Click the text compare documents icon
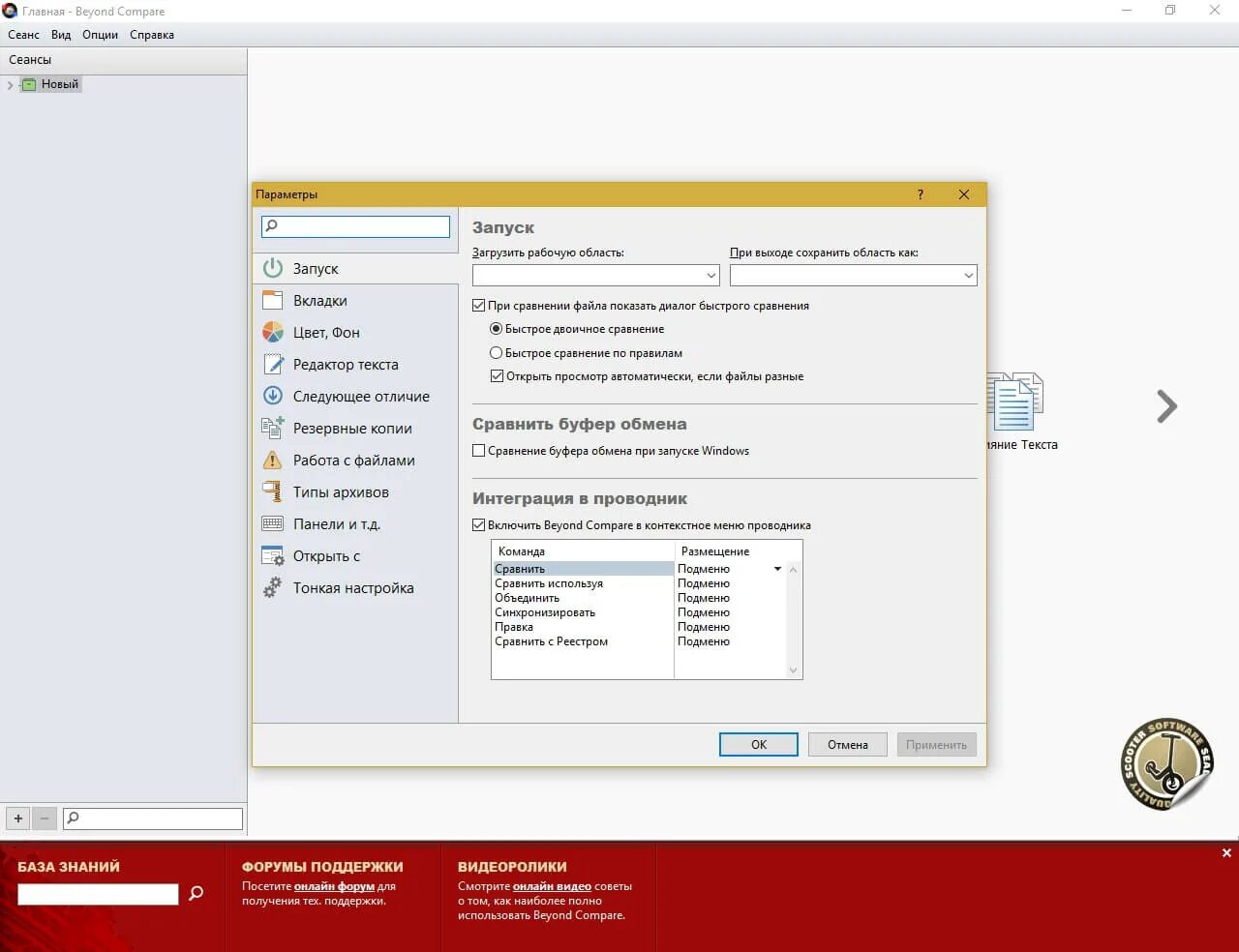1239x952 pixels. click(1014, 402)
